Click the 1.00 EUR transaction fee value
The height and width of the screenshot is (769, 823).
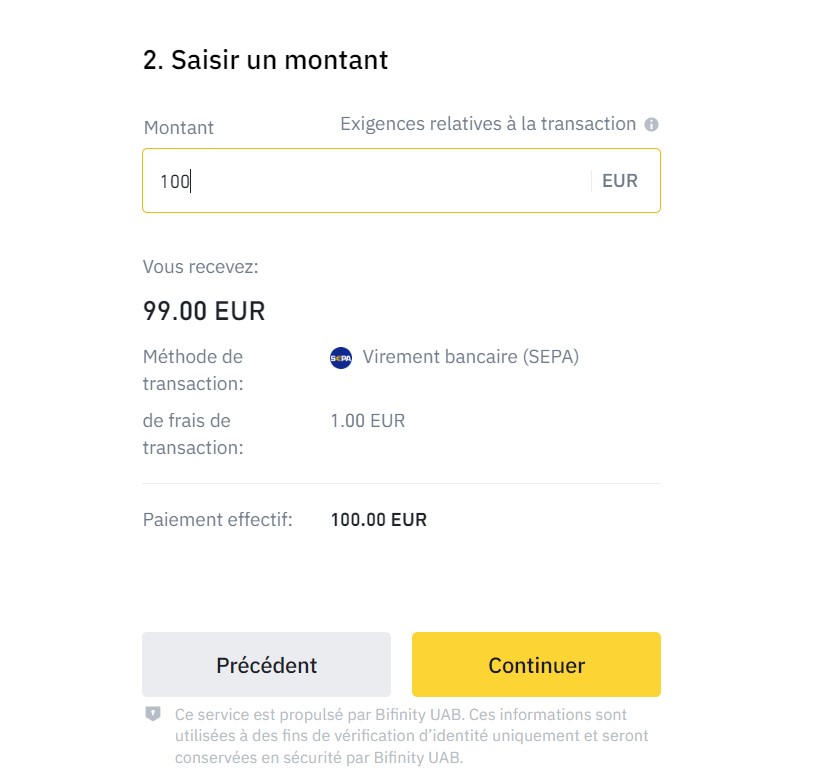coord(368,420)
